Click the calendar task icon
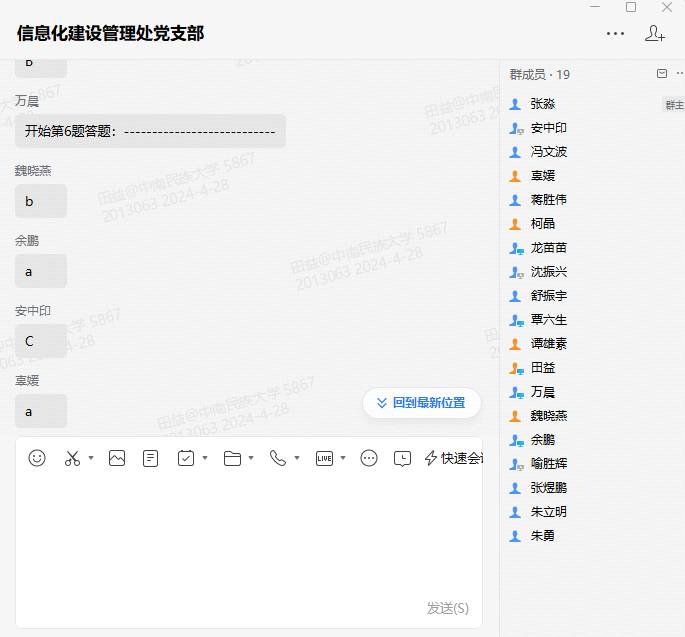The image size is (685, 637). pos(186,458)
